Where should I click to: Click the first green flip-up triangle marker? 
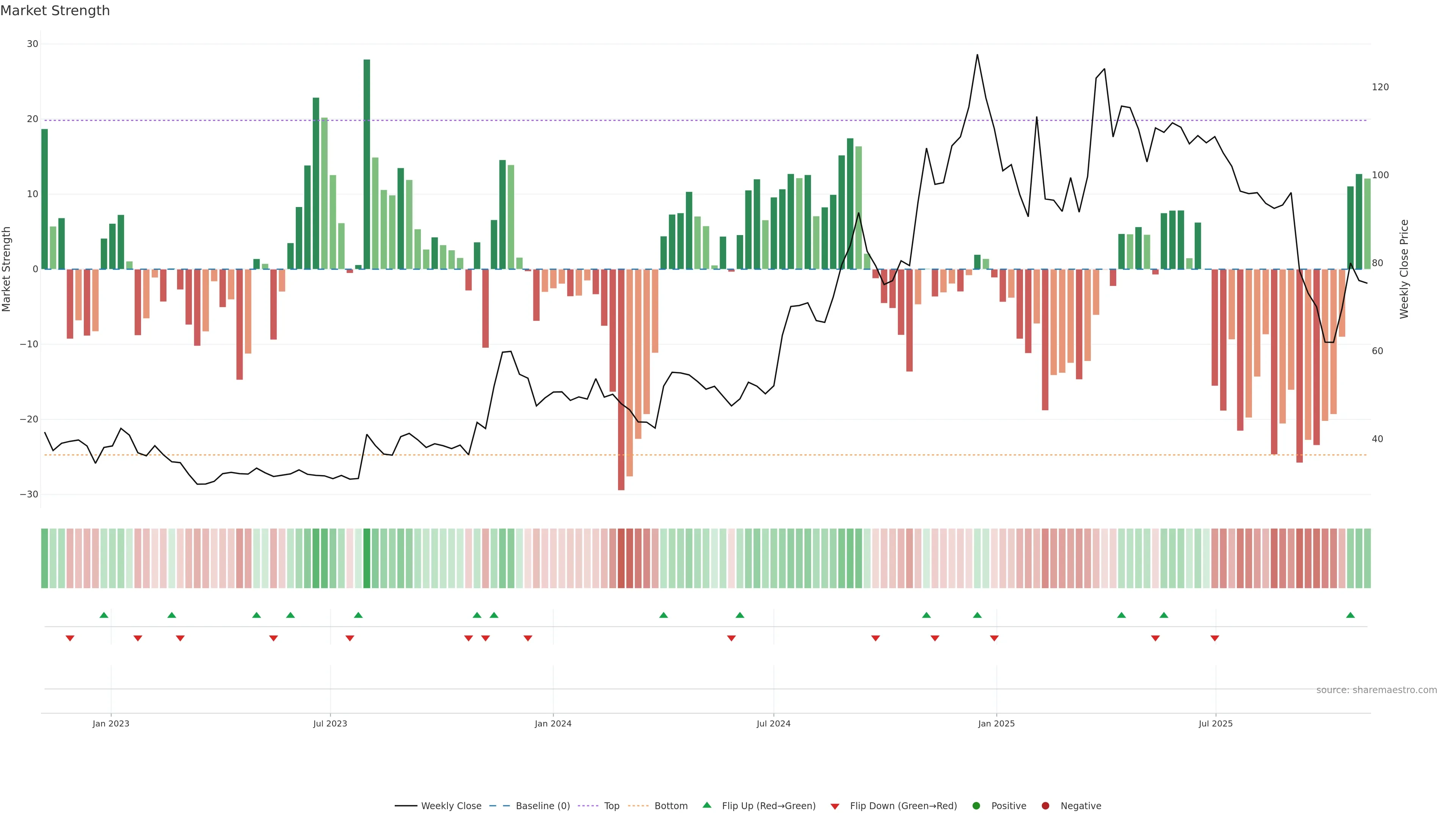104,615
